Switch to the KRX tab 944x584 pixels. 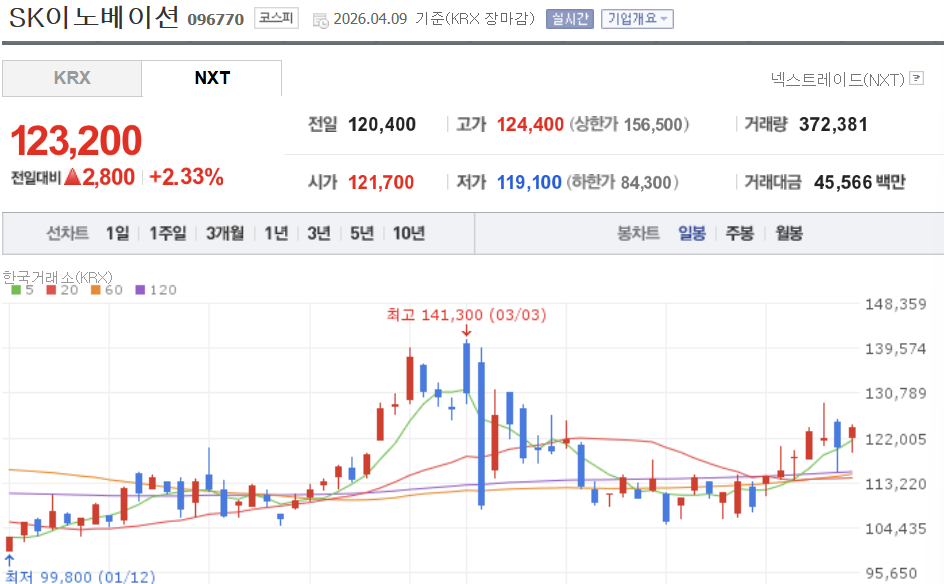tap(72, 78)
